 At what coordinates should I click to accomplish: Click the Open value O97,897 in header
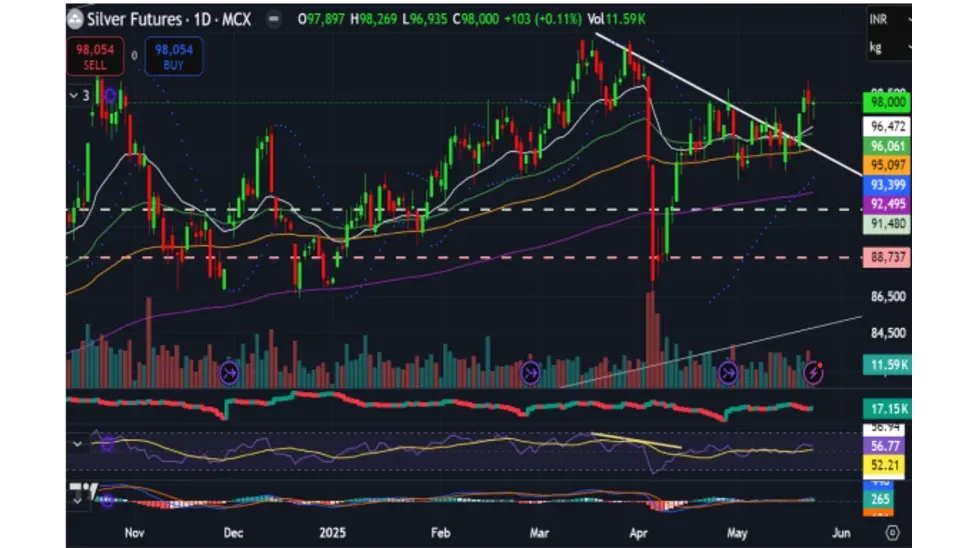click(321, 19)
